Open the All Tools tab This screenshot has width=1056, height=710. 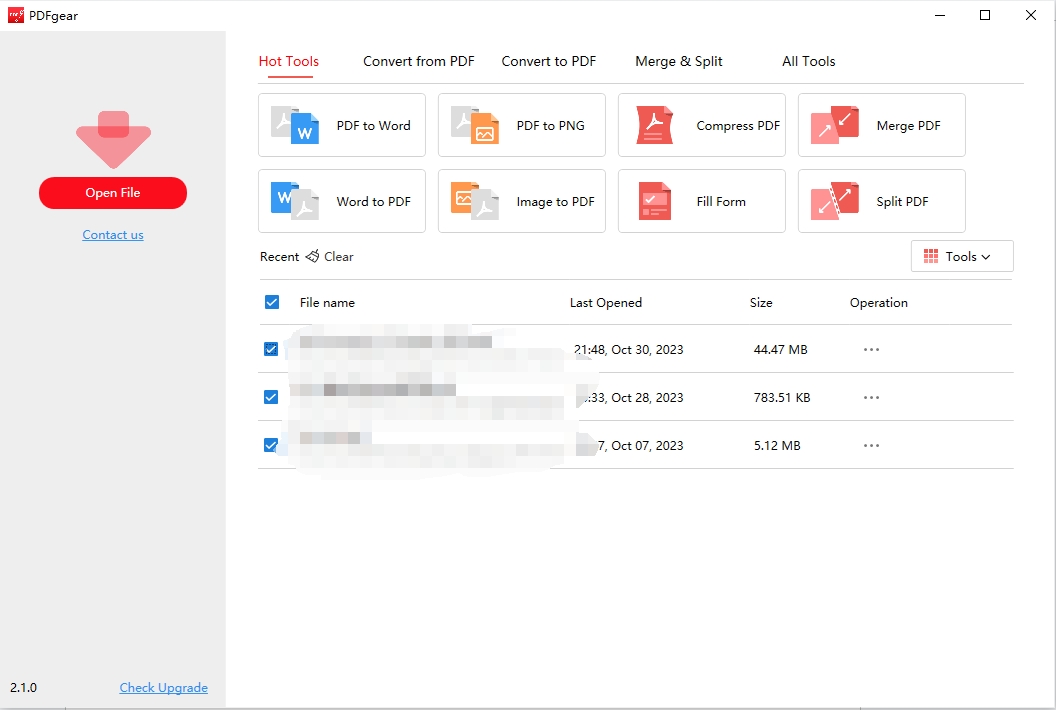tap(808, 61)
